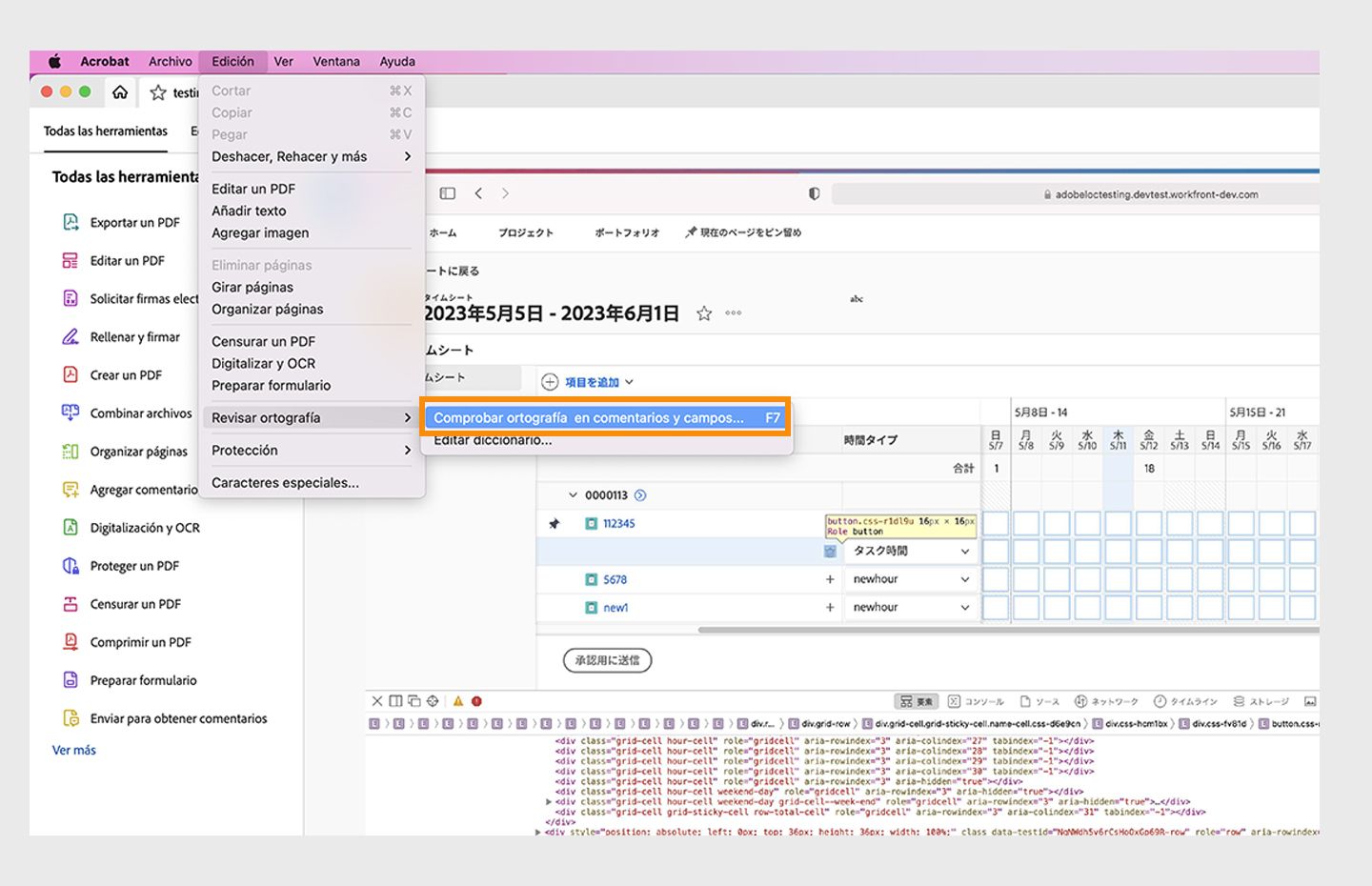Click the Exportar un PDF tool icon
The width and height of the screenshot is (1372, 886).
click(71, 222)
